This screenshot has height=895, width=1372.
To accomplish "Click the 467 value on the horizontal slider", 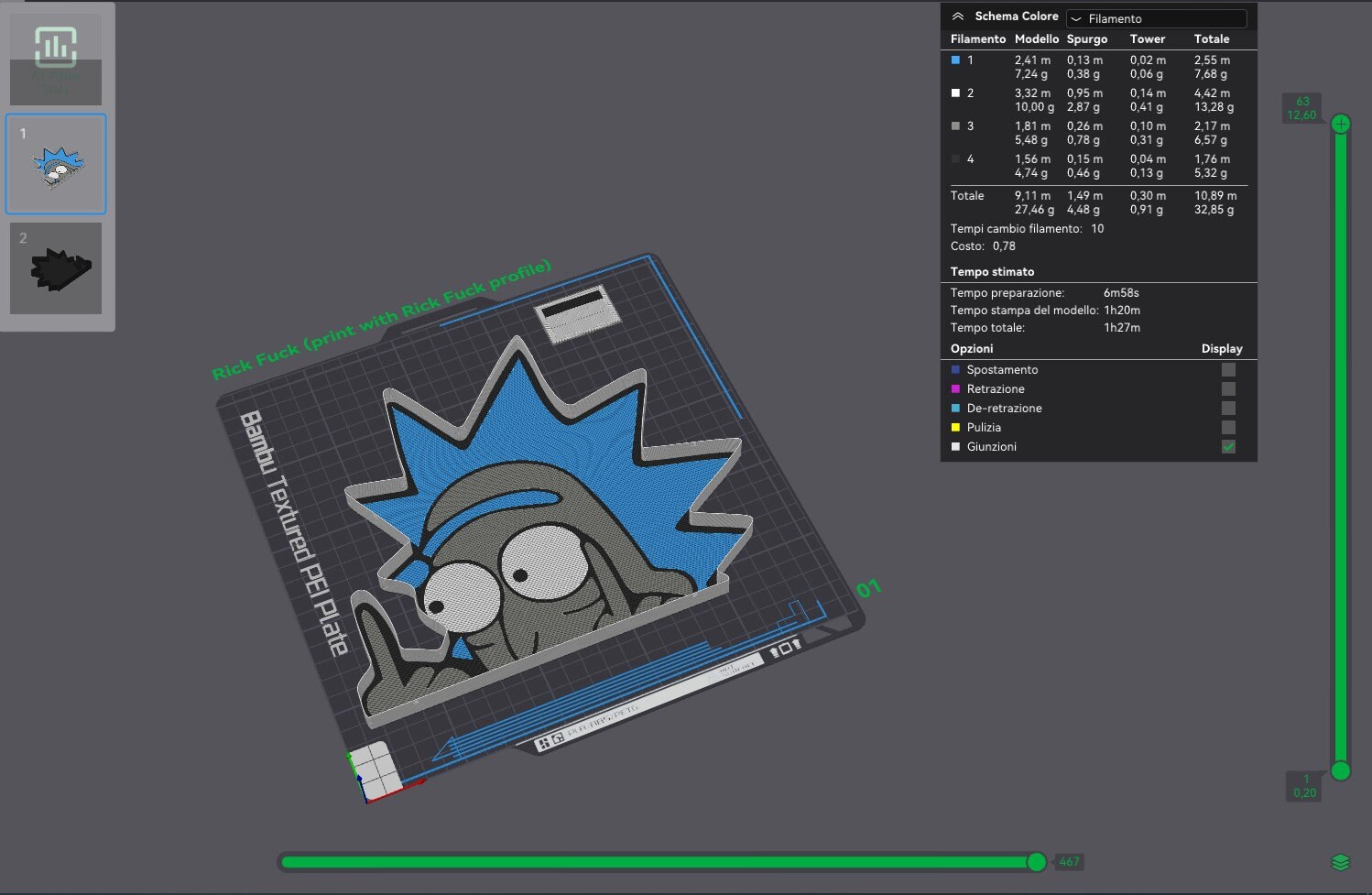I will 1068,861.
